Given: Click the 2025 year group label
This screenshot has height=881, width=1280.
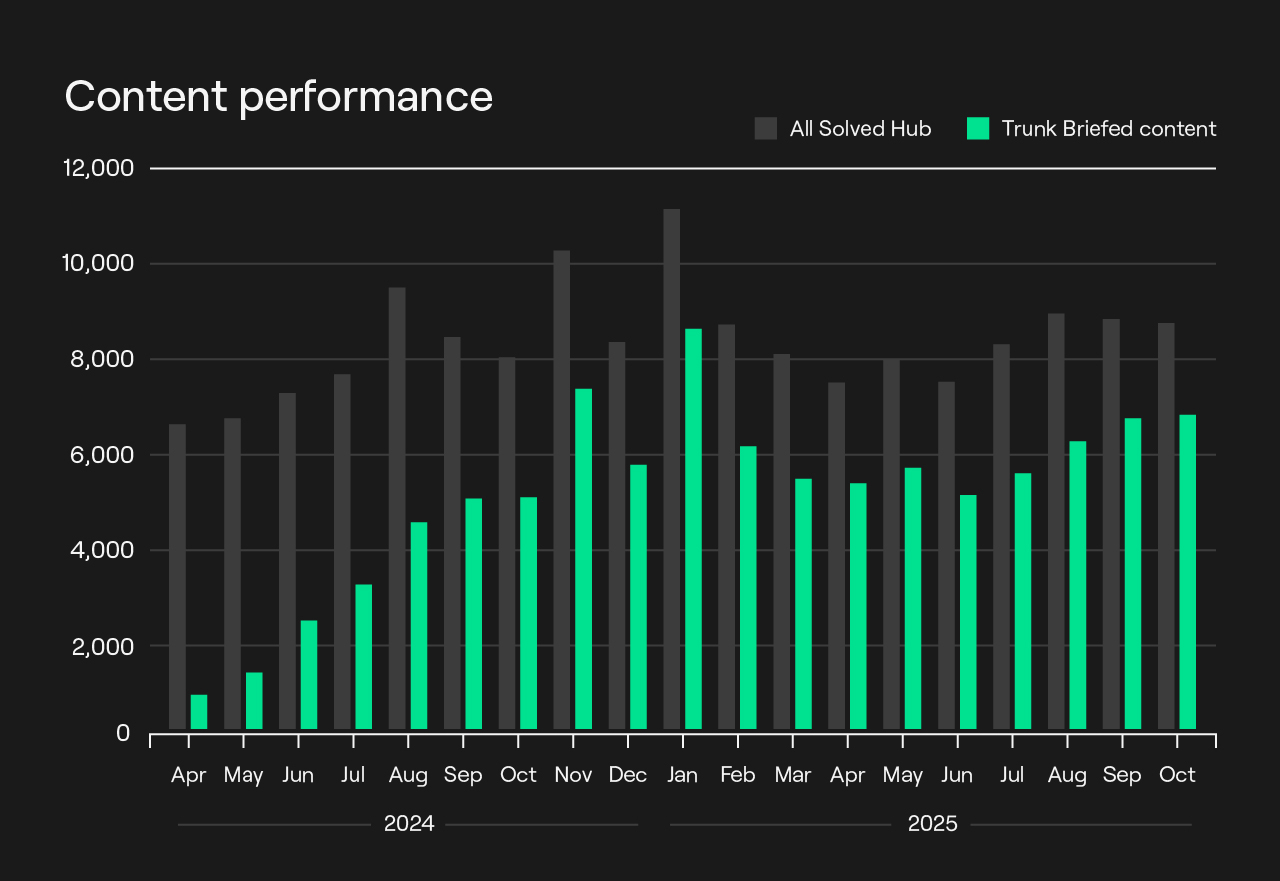Looking at the screenshot, I should pos(932,825).
